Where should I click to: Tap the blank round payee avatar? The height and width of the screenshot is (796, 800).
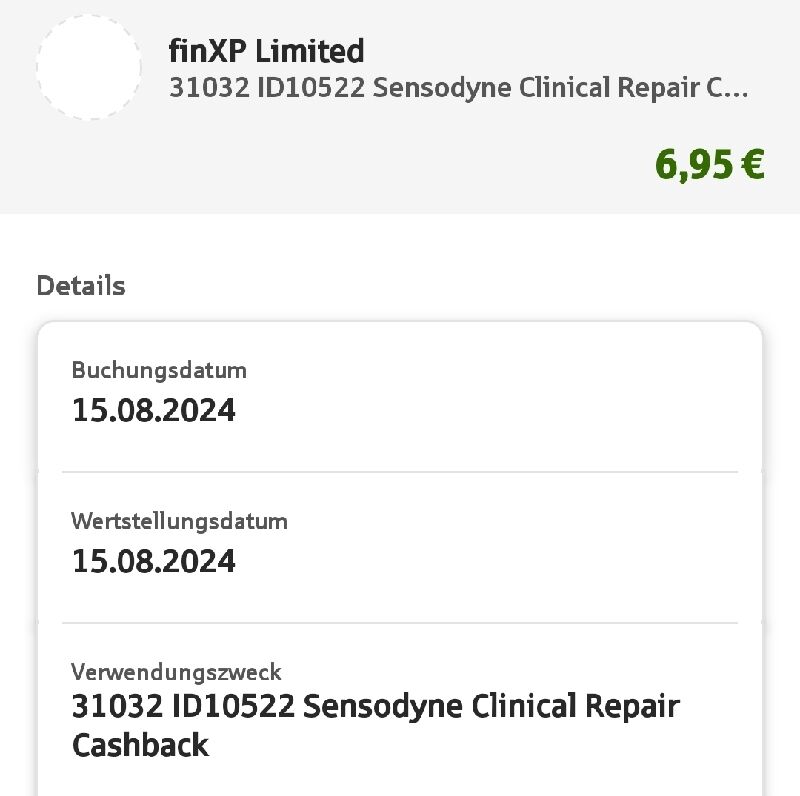coord(89,67)
